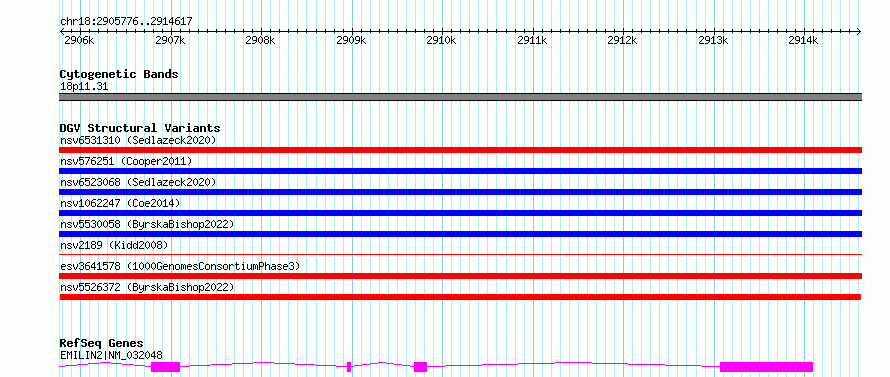Click the ruler's right arrowhead
Image resolution: width=890 pixels, height=377 pixels.
(859, 31)
